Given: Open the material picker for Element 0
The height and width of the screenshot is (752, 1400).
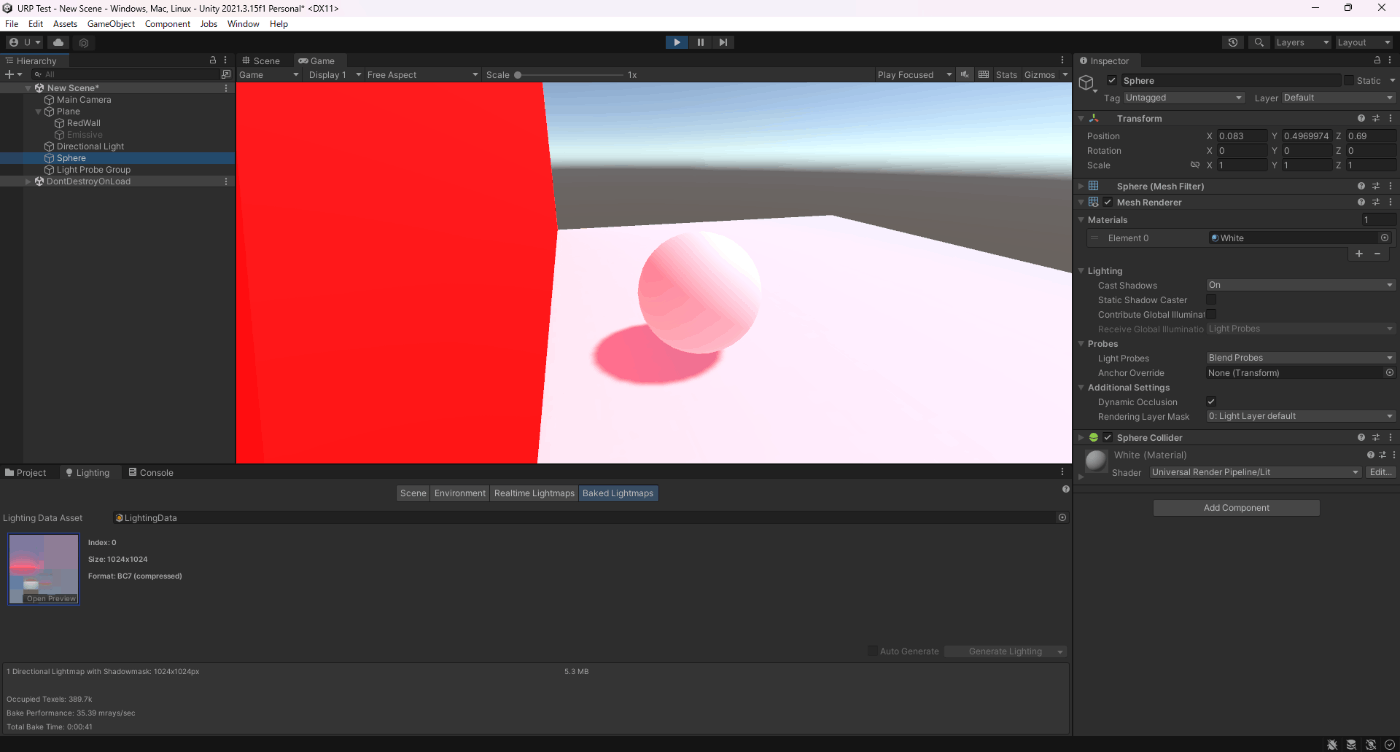Looking at the screenshot, I should 1385,238.
